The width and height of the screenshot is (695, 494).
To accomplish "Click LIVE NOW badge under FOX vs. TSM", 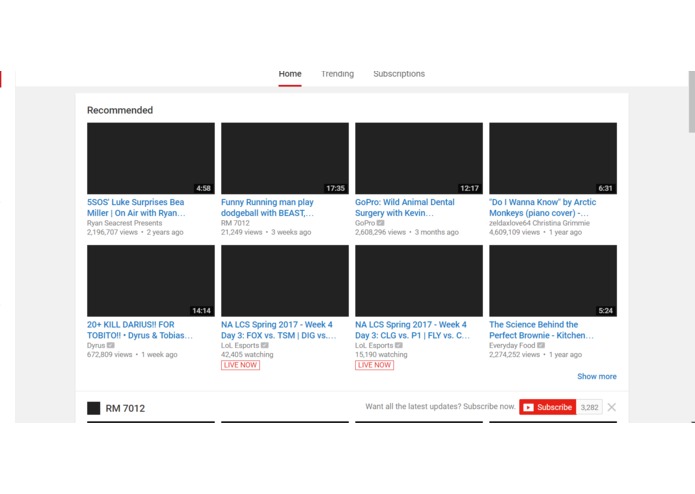I will (240, 365).
